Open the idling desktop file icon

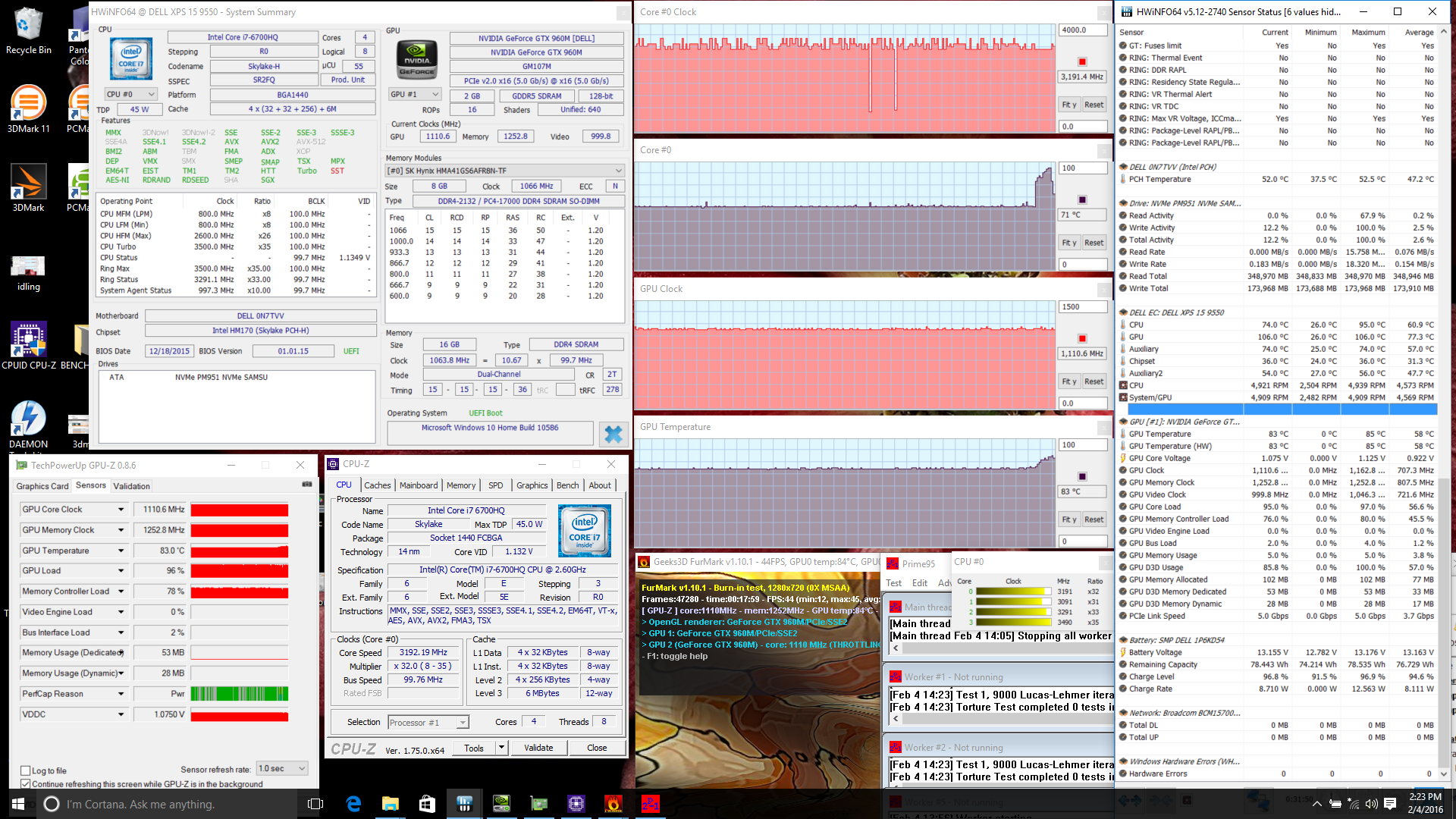tap(28, 272)
